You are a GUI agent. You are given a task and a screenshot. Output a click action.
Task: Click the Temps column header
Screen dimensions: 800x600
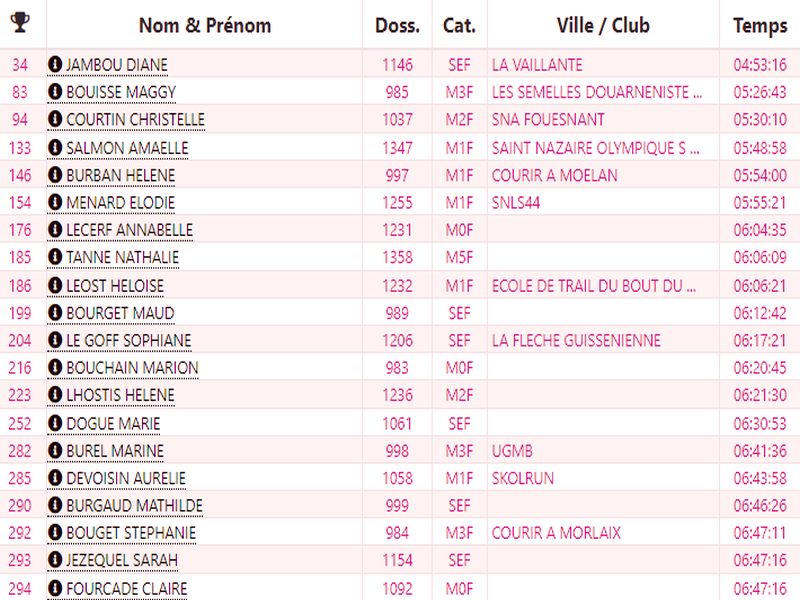(x=759, y=25)
